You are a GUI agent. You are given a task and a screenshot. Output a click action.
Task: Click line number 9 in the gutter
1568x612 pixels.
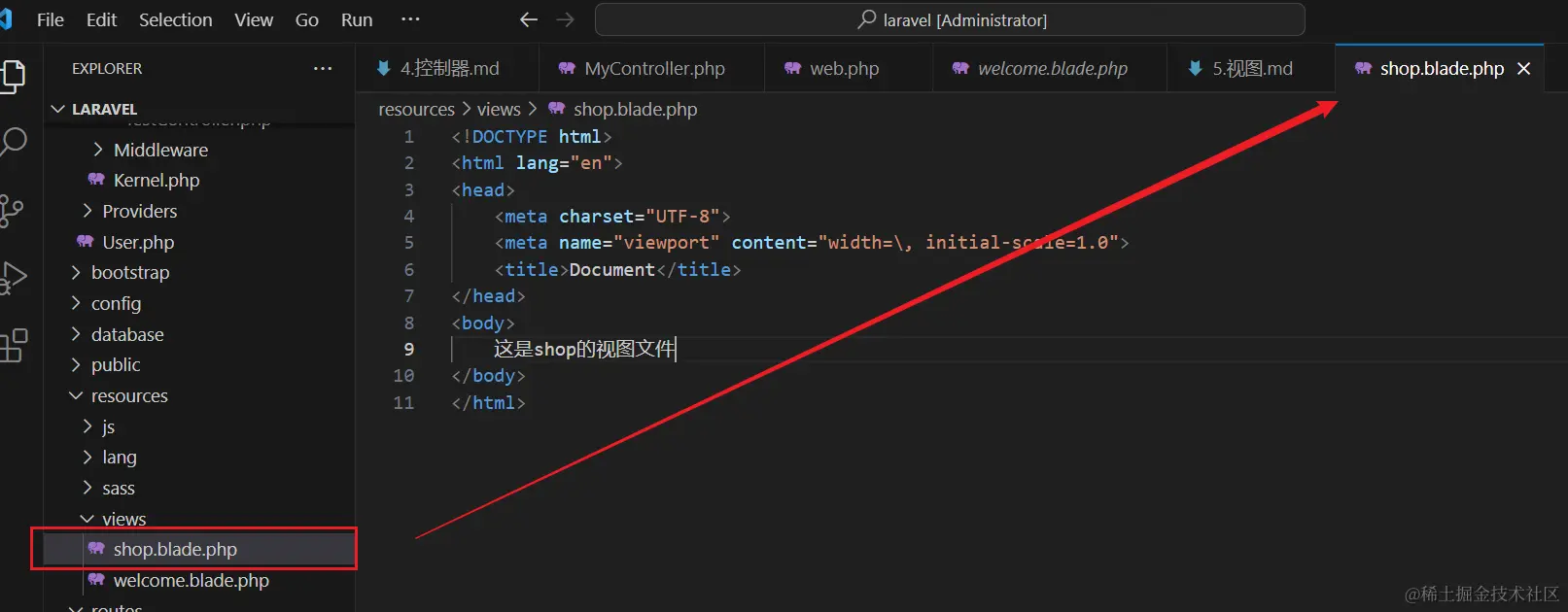coord(408,349)
